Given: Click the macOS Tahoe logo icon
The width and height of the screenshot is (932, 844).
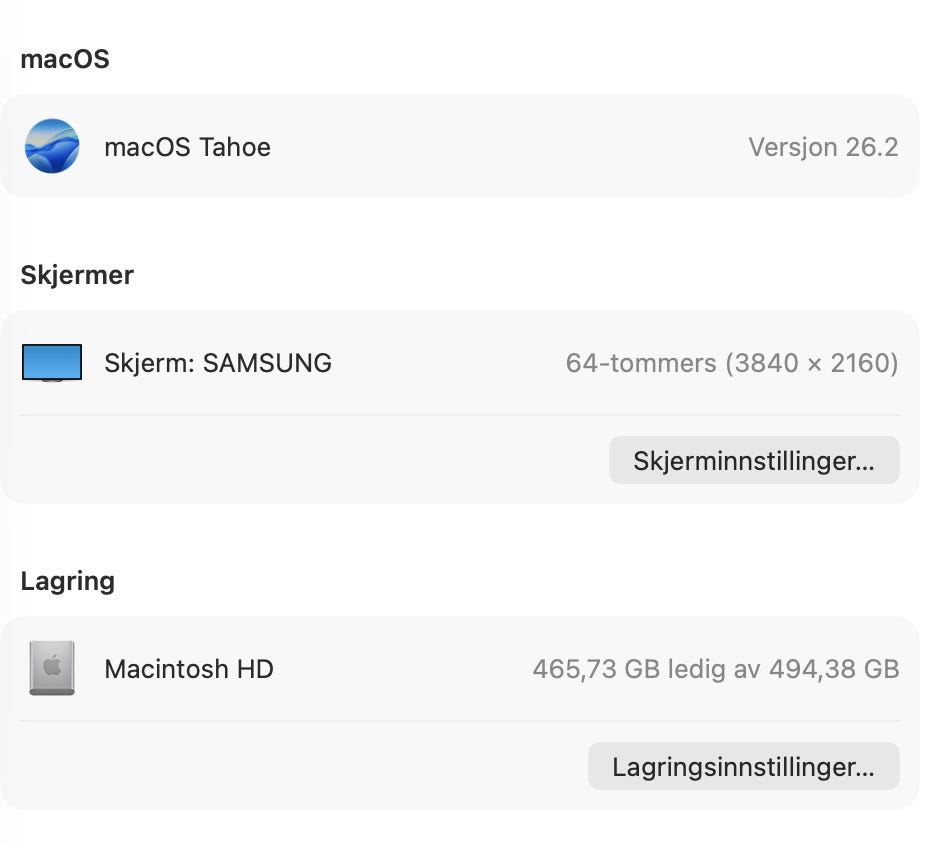Looking at the screenshot, I should 52,147.
